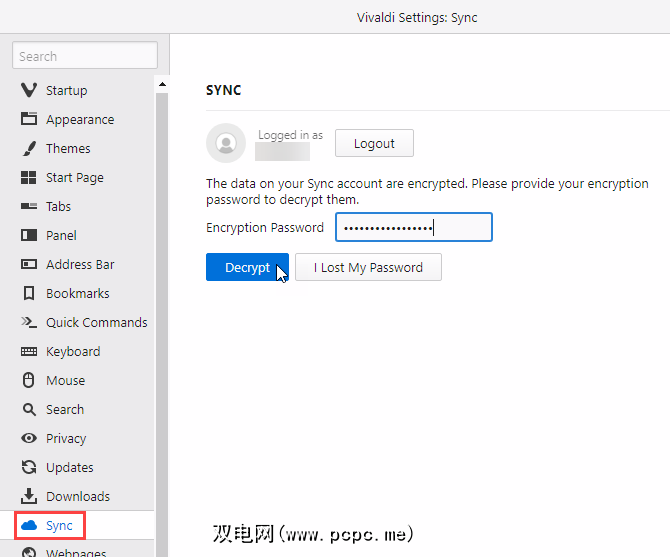Click the Search magnifier icon in sidebar
Viewport: 670px width, 557px height.
29,409
